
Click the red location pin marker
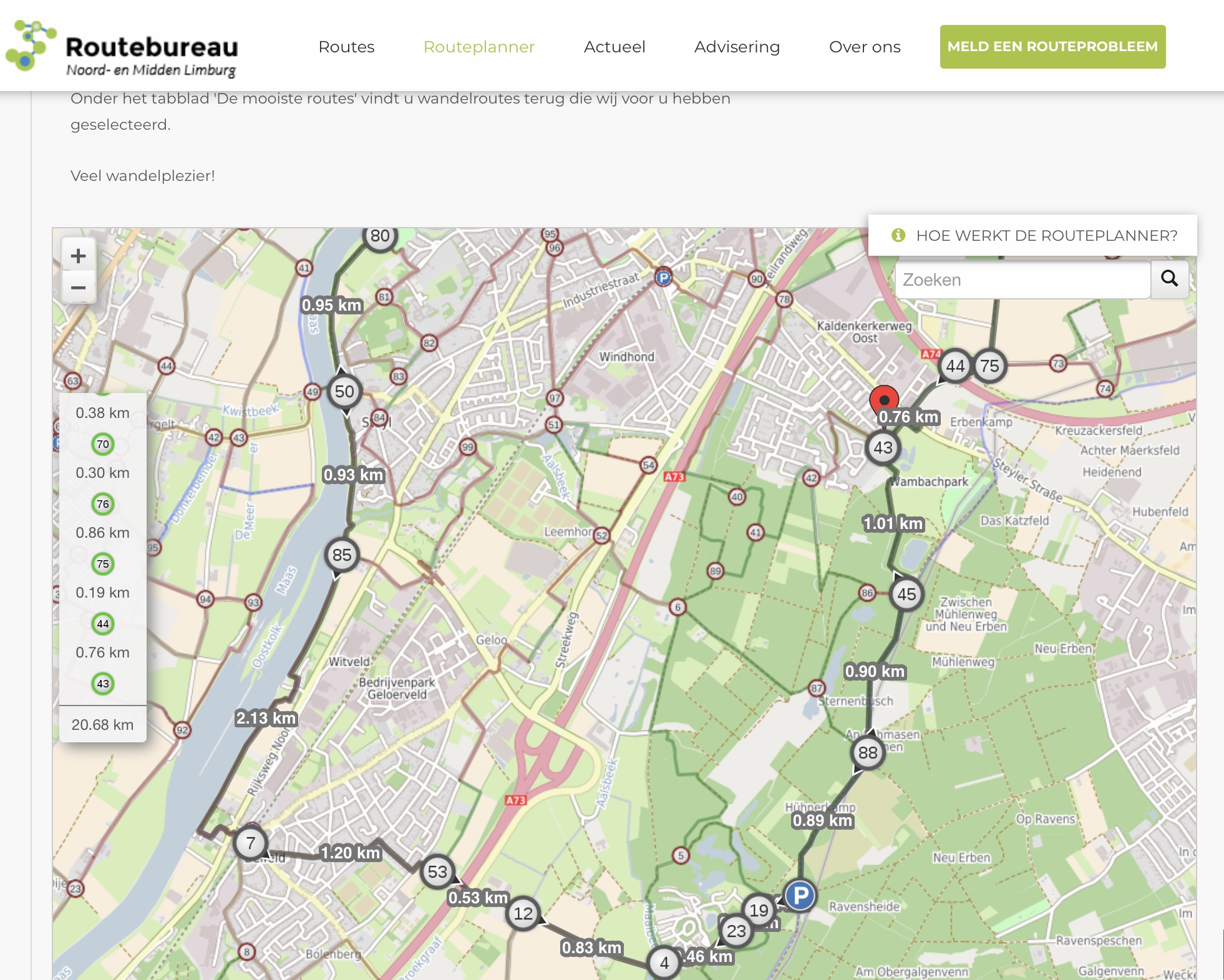pyautogui.click(x=884, y=399)
